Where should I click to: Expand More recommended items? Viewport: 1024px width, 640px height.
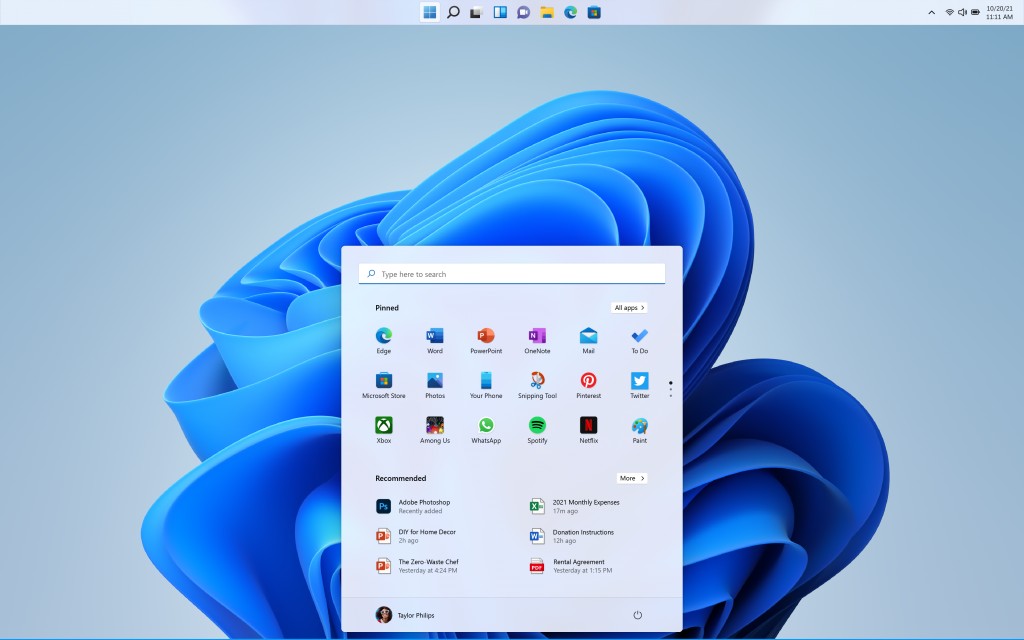(x=631, y=478)
